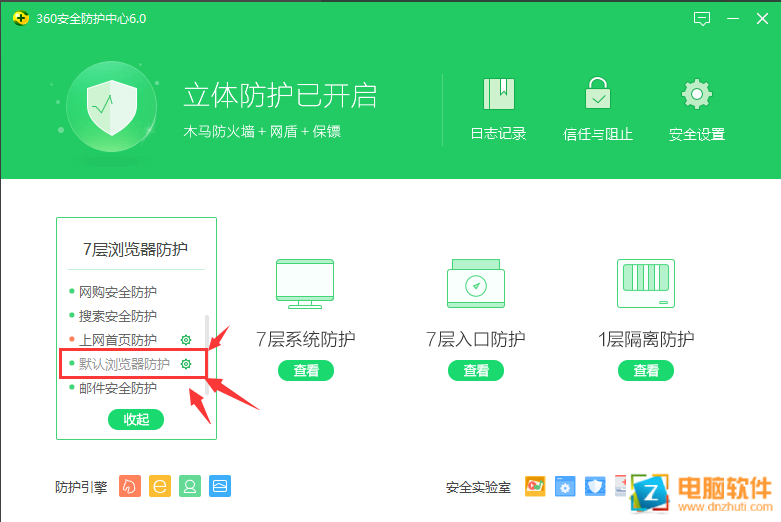Viewport: 781px width, 522px height.
Task: Open 信任与阻止 trust and block icon
Action: (x=598, y=93)
